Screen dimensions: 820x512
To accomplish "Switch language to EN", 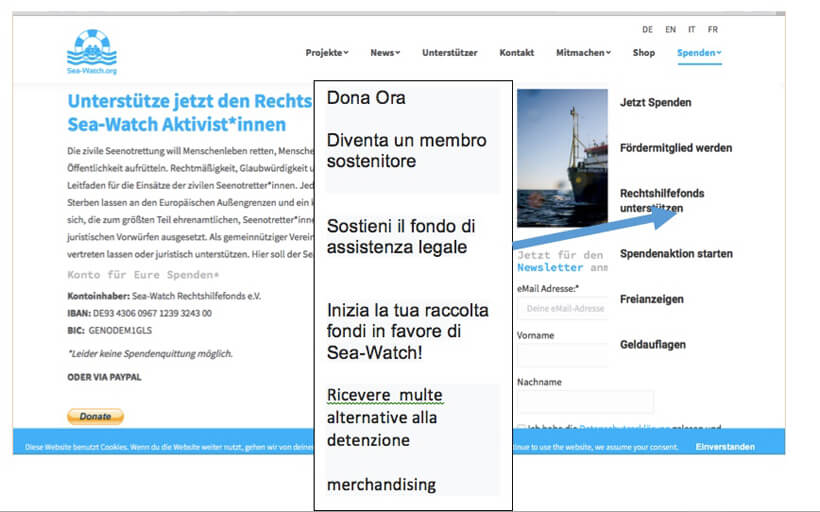I will click(x=670, y=30).
